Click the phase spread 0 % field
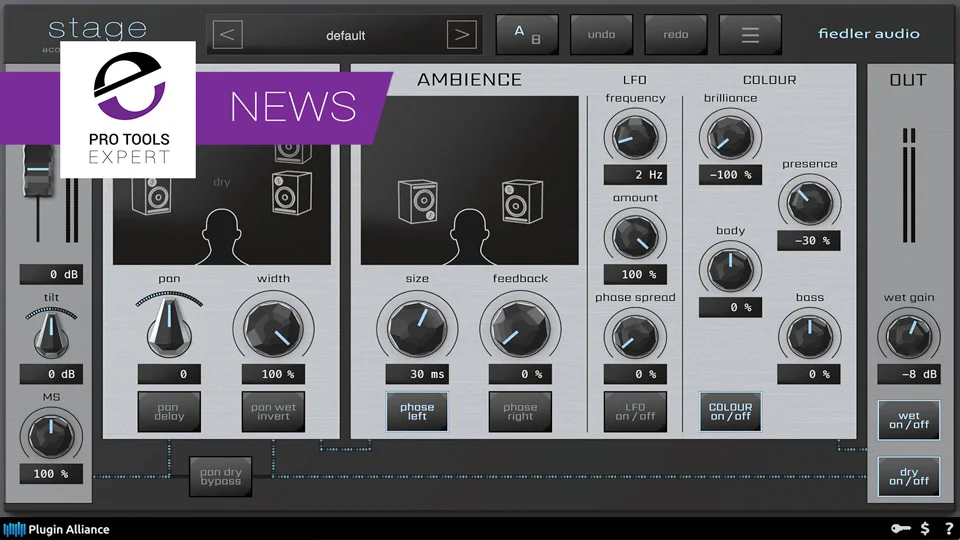The height and width of the screenshot is (540, 960). [x=635, y=373]
